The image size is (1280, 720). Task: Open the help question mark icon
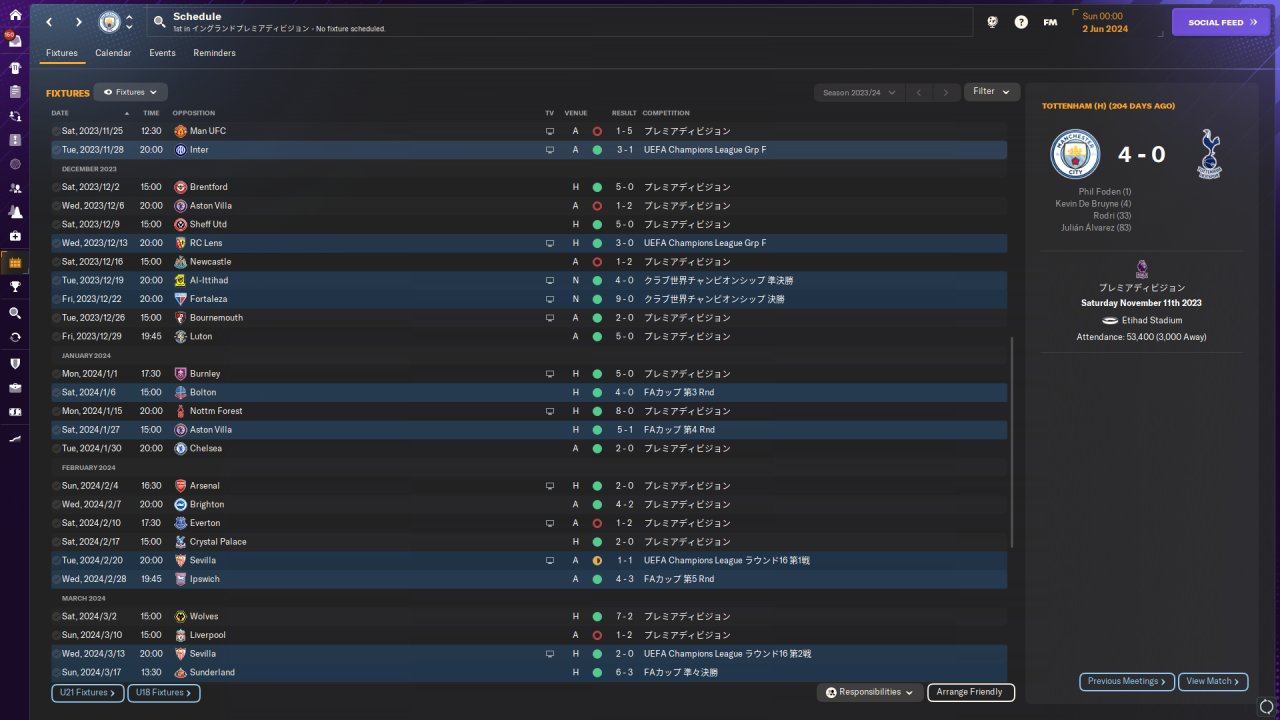pos(1021,22)
